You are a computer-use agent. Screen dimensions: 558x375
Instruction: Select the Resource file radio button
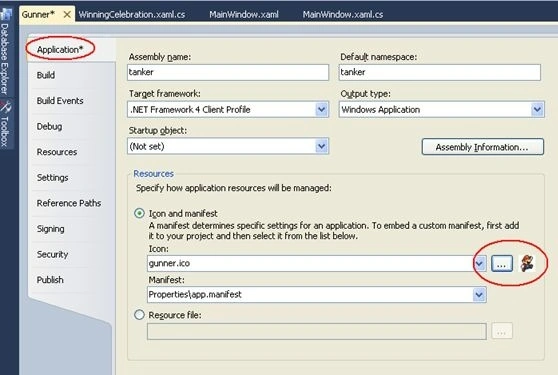click(139, 315)
